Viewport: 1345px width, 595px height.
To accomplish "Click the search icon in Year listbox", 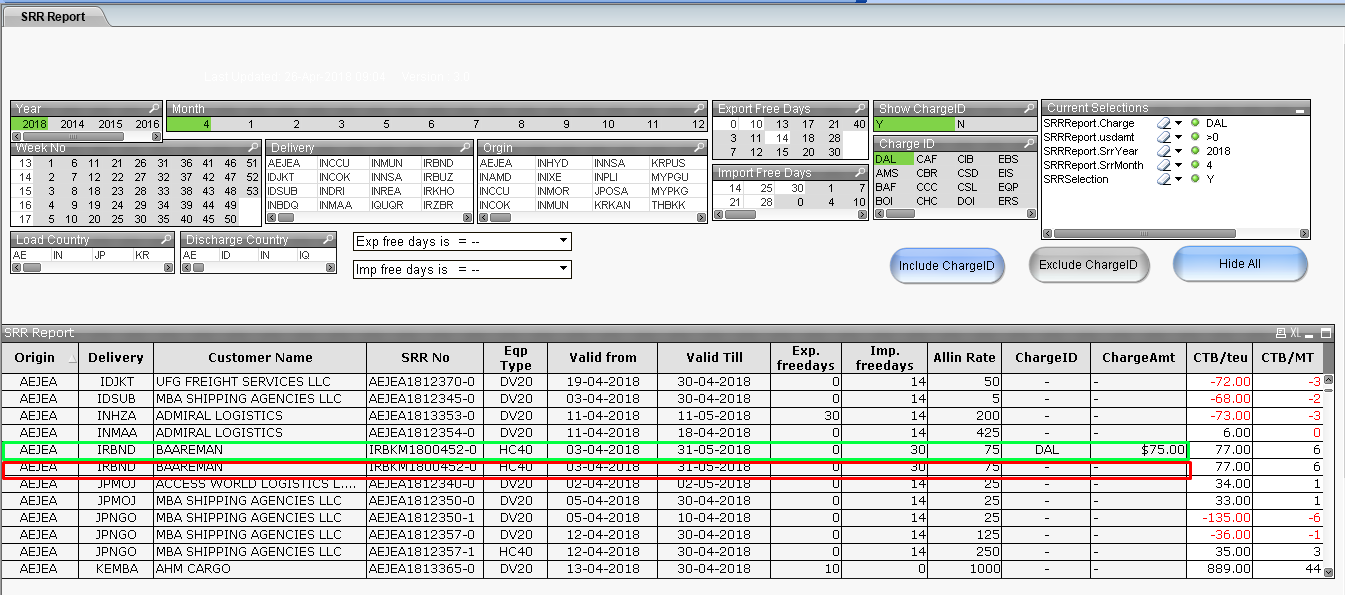I will click(153, 108).
